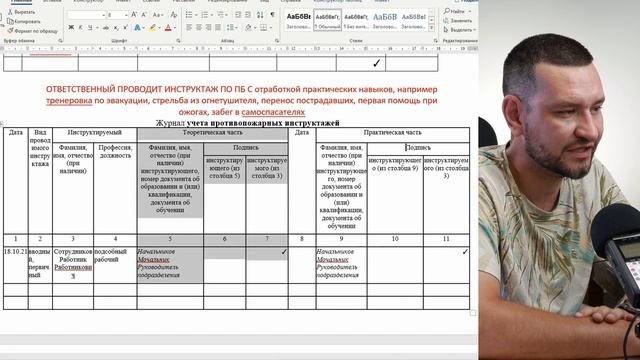Image resolution: width=640 pixels, height=360 pixels.
Task: Expand underline style dropdown arrow
Action: (97, 28)
